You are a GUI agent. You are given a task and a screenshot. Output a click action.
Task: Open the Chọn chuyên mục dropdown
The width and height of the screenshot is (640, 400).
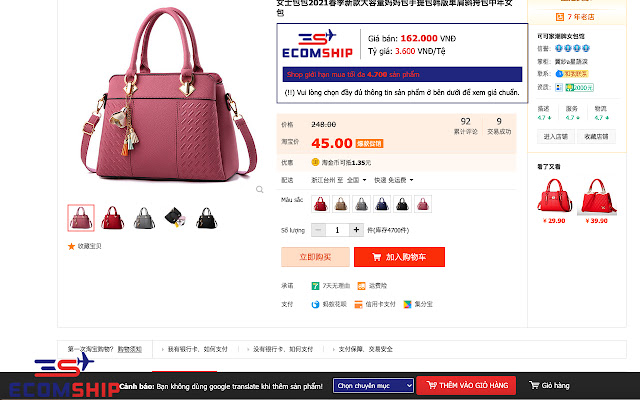click(x=373, y=385)
